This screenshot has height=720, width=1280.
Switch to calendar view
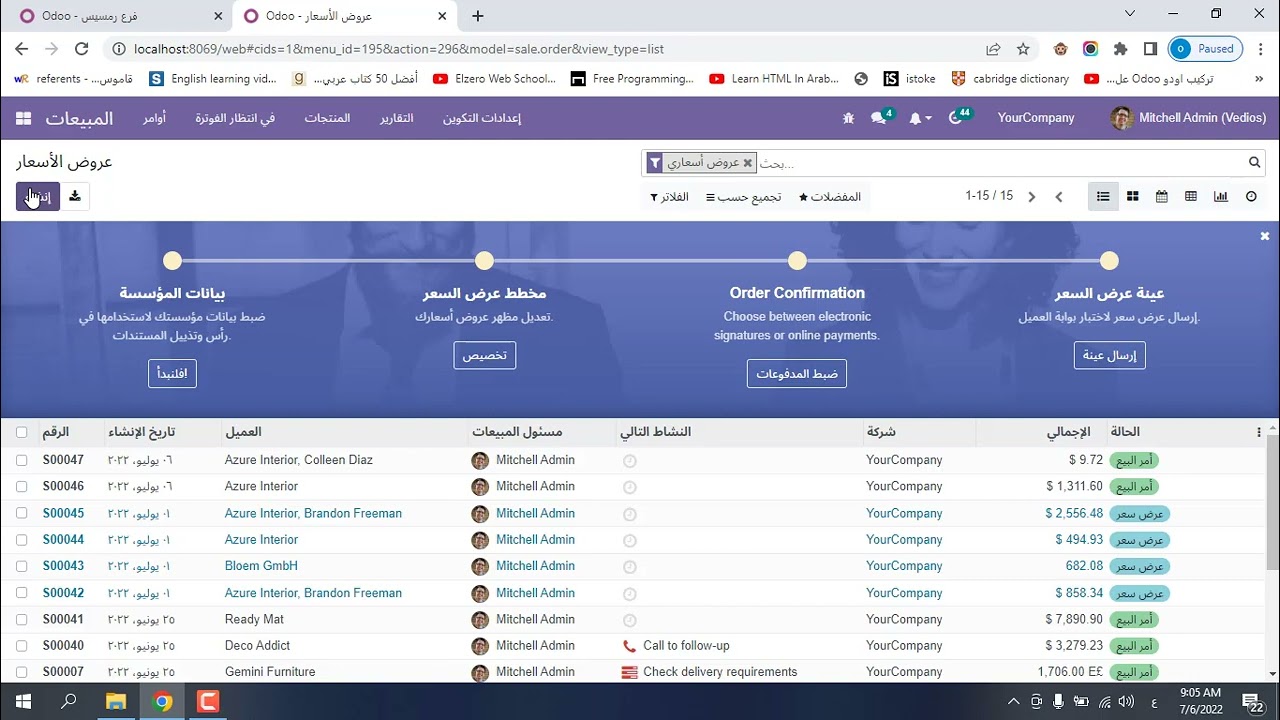[x=1161, y=196]
